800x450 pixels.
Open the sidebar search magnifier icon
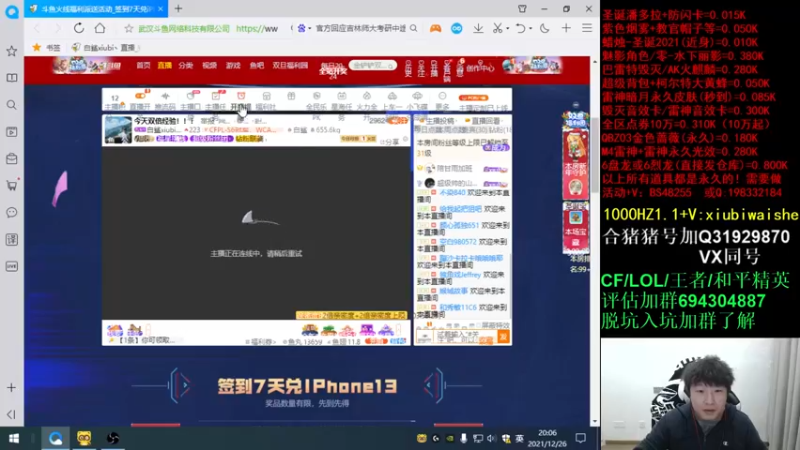tap(11, 105)
